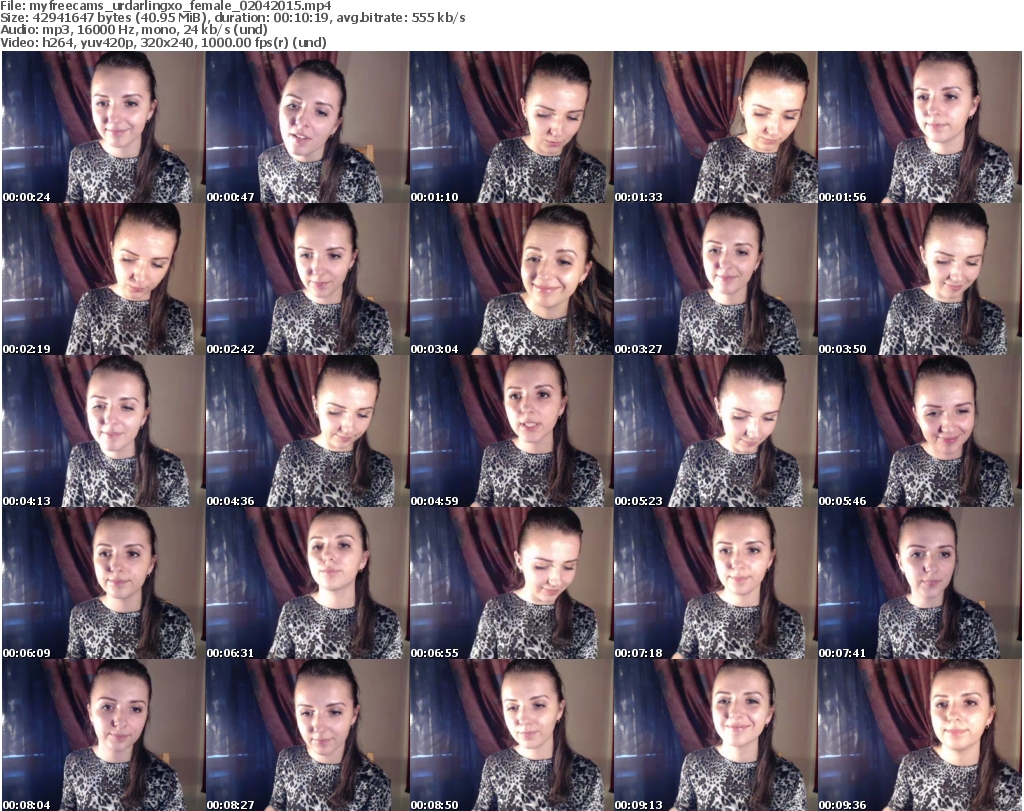
Task: Open the frame at 00:01:10
Action: point(511,127)
